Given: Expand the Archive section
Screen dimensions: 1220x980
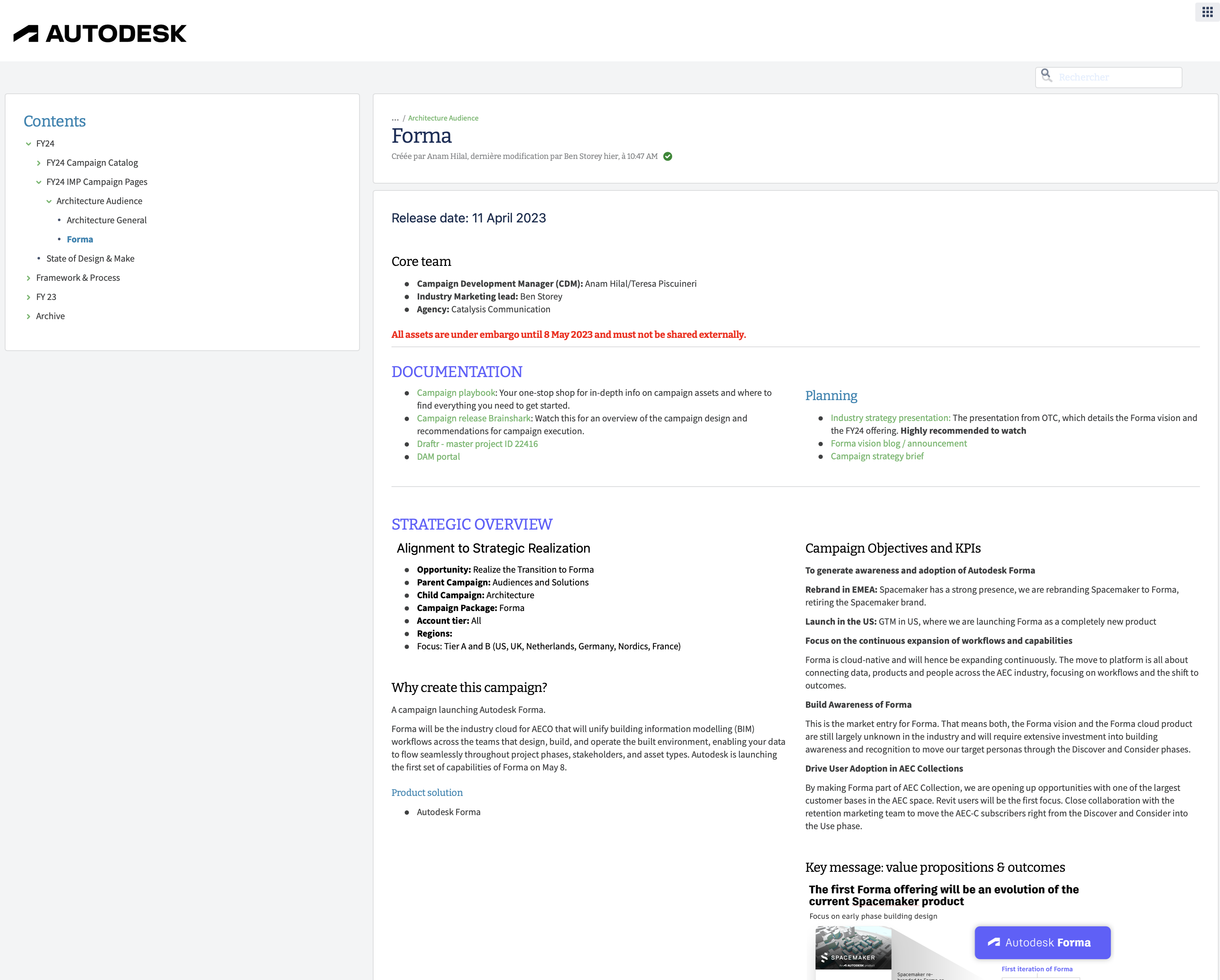Looking at the screenshot, I should [x=28, y=316].
